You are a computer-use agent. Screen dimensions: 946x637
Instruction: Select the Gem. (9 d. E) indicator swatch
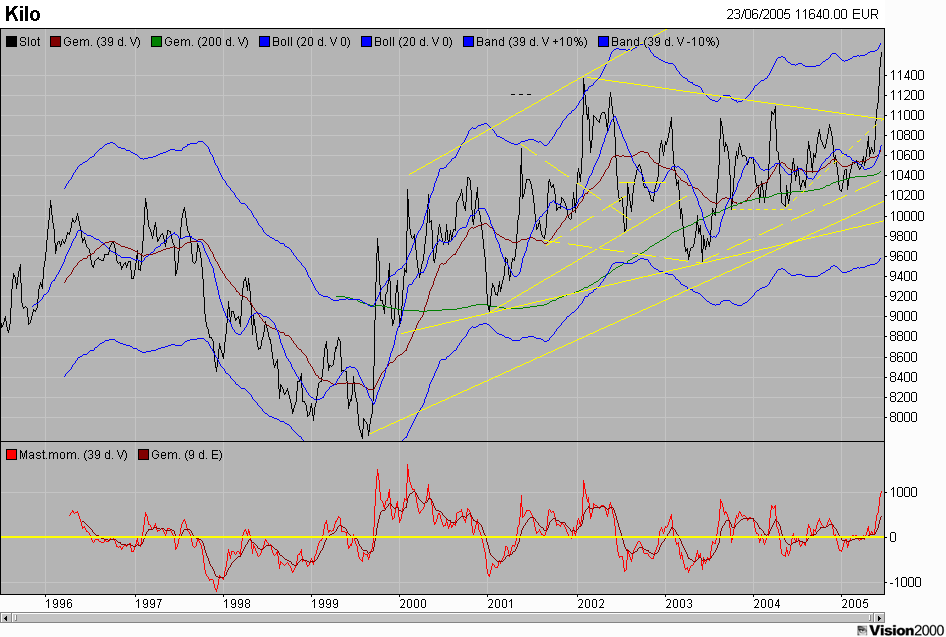coord(144,455)
